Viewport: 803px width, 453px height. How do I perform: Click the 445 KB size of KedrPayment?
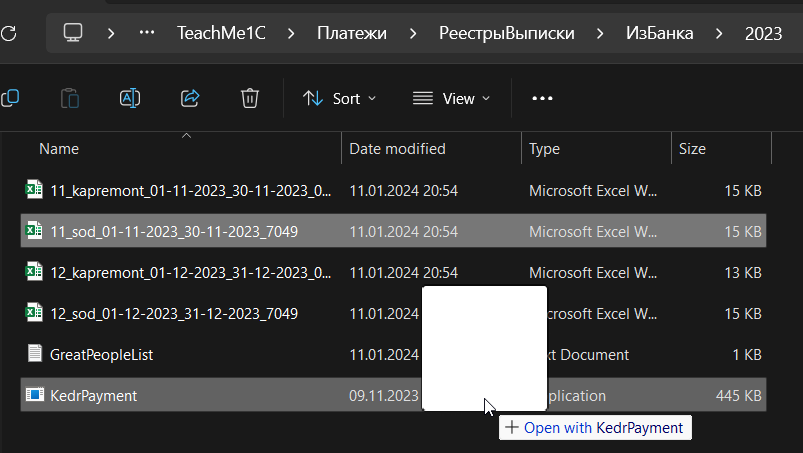(738, 396)
